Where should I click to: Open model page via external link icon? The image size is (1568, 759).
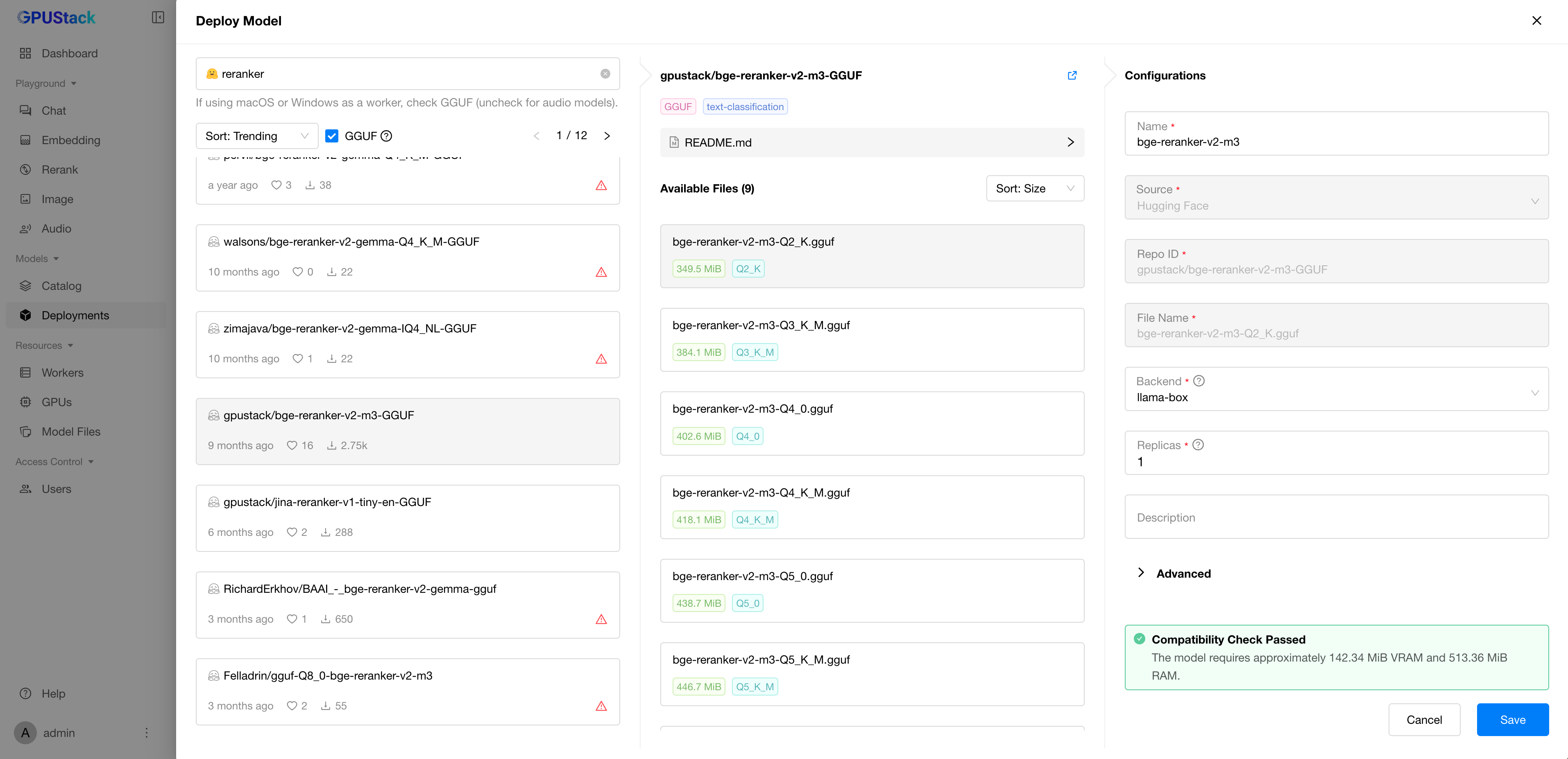click(1072, 75)
